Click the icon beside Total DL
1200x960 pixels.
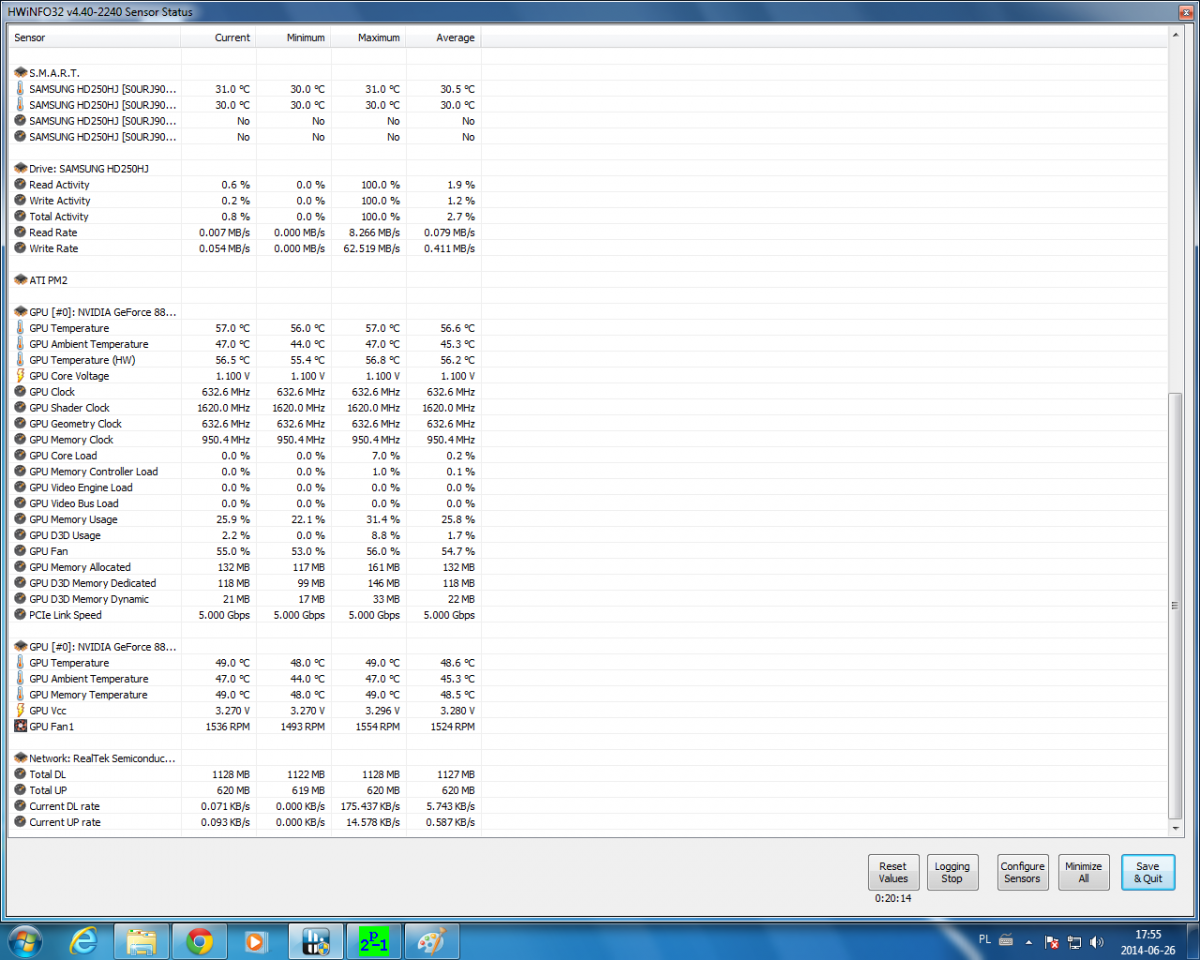pyautogui.click(x=20, y=774)
